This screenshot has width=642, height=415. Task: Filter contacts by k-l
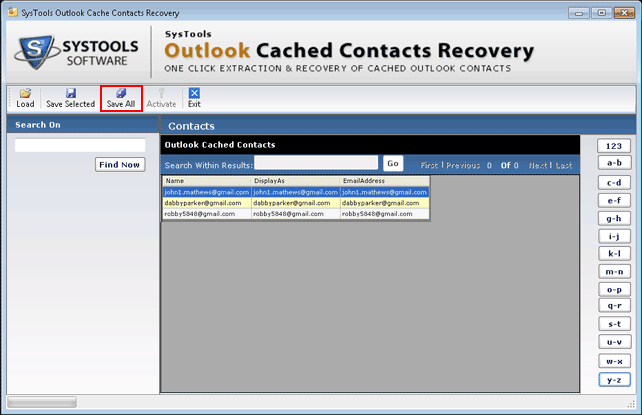tap(614, 254)
